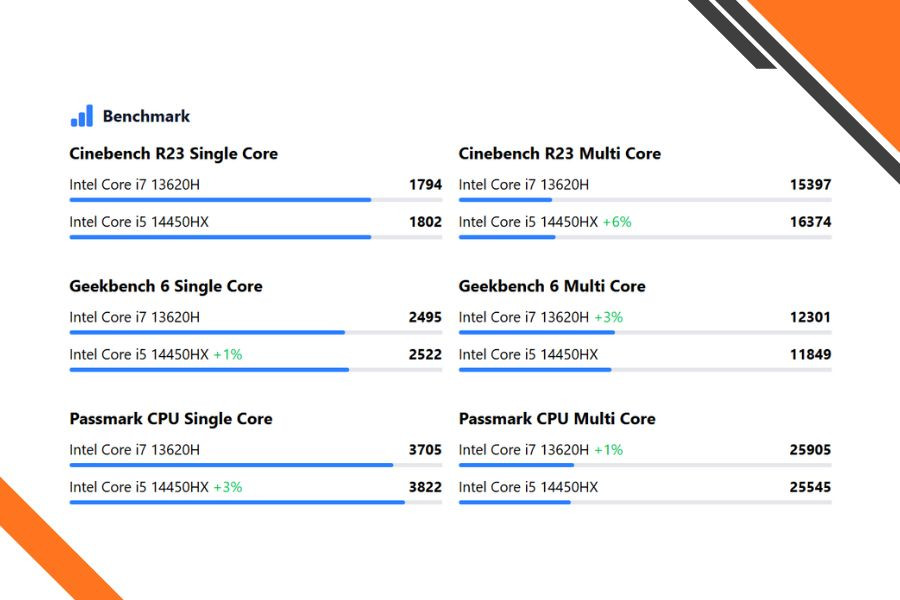Click the score 25905 in Passmark Multi Core
The height and width of the screenshot is (600, 900).
tap(810, 450)
